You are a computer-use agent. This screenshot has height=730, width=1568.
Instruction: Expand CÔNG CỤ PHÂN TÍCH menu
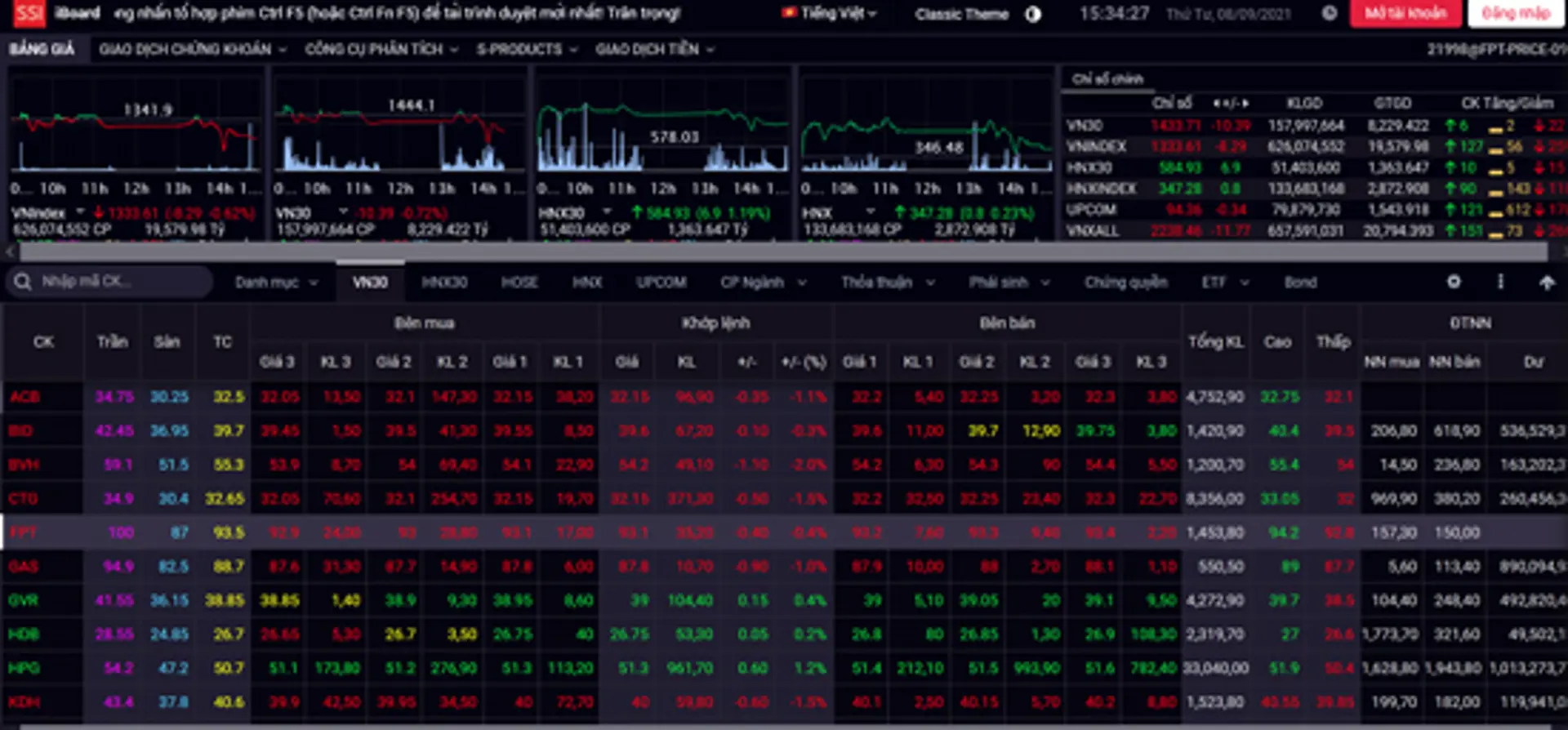coord(381,49)
